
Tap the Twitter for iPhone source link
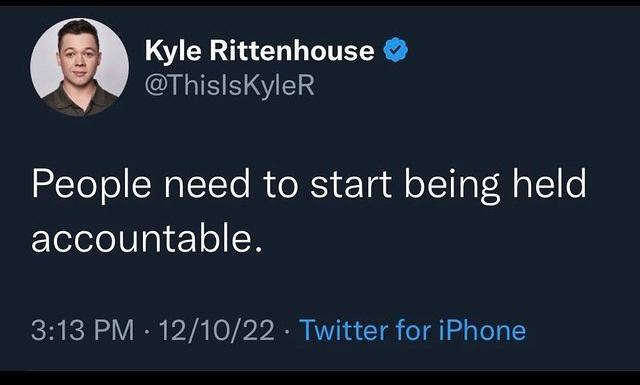coord(413,330)
